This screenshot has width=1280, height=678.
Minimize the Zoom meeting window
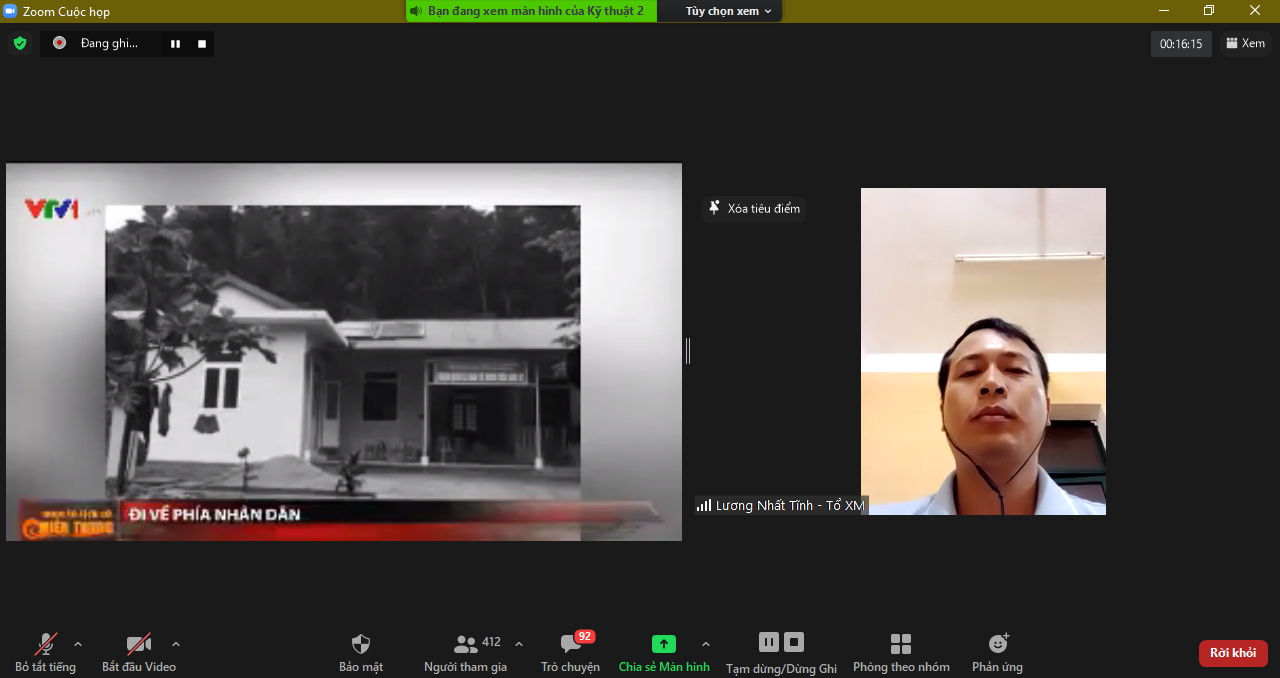(x=1164, y=11)
